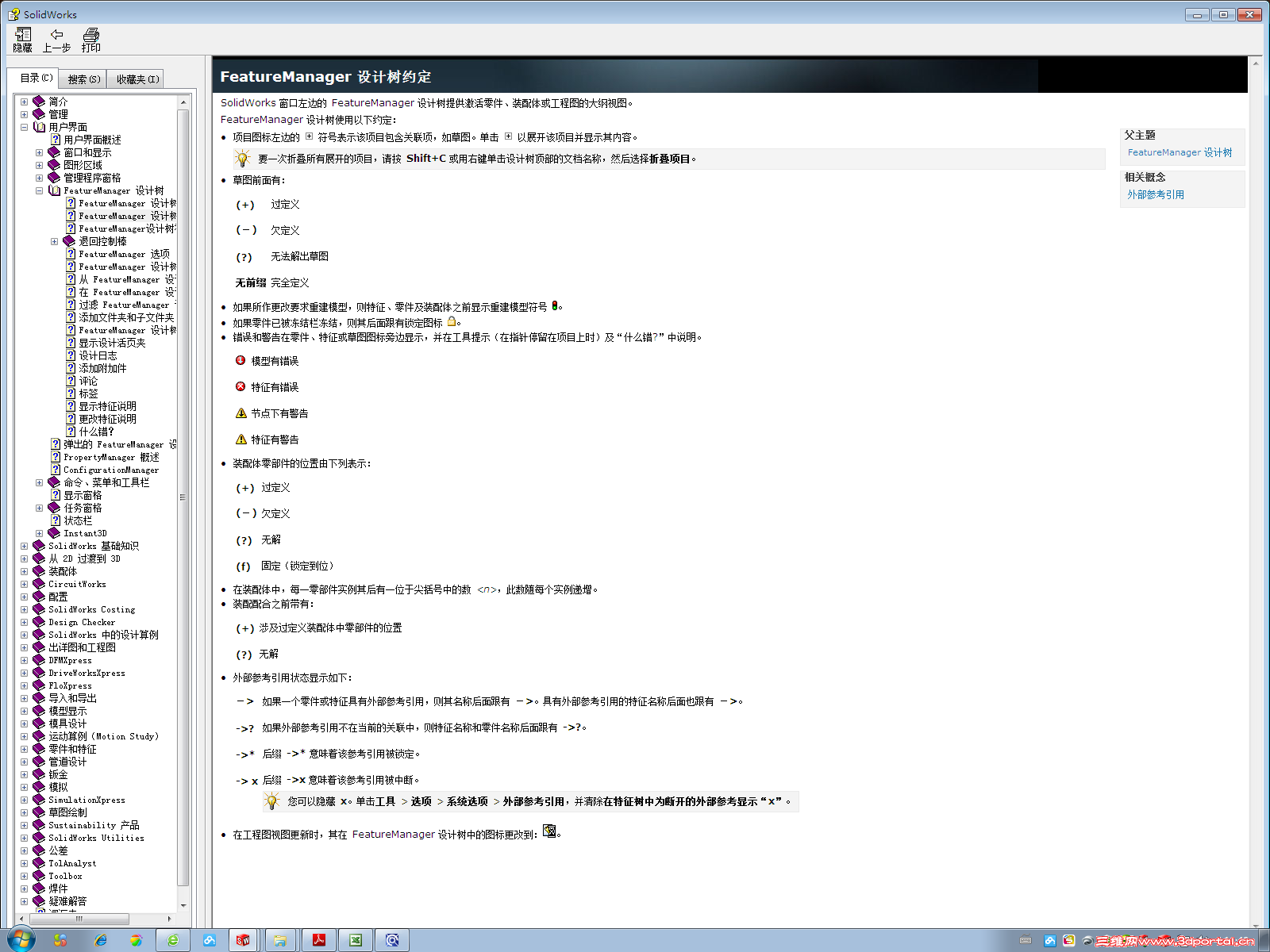Select the 疑难解答 tree item
Viewport: 1270px width, 952px height.
67,901
